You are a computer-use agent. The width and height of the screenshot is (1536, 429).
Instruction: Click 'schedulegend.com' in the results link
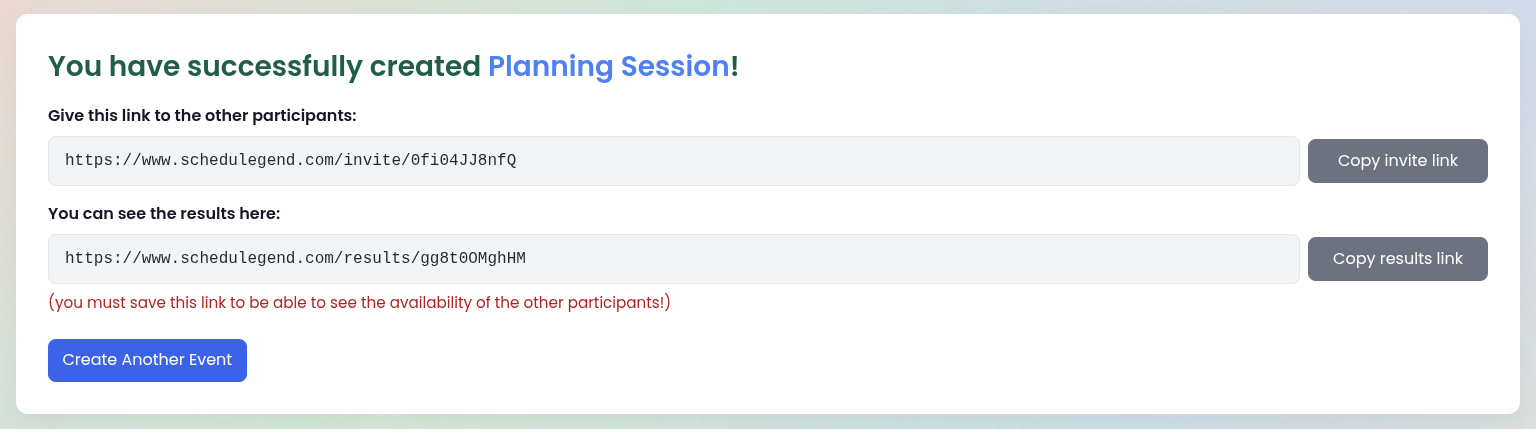pyautogui.click(x=257, y=258)
